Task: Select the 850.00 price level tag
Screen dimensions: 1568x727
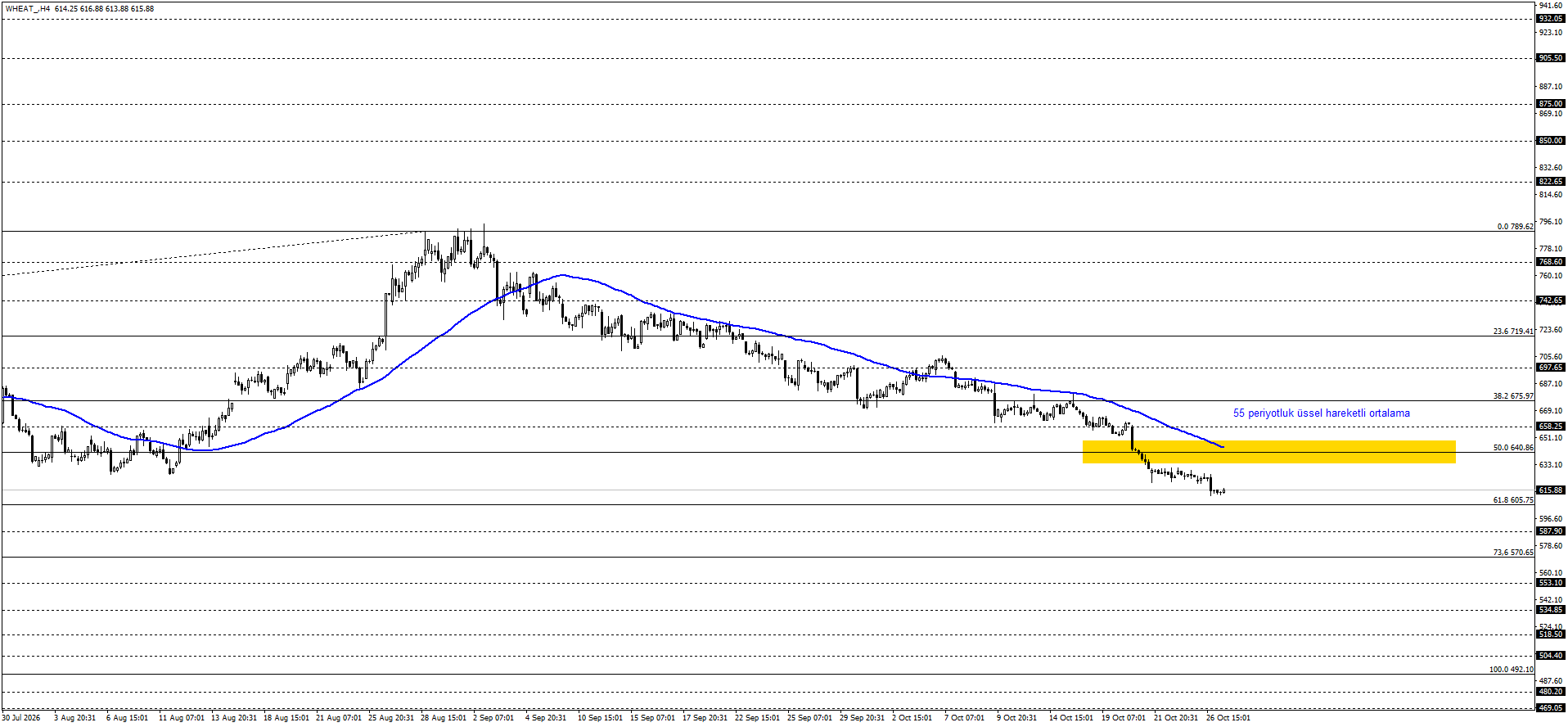Action: [x=1551, y=141]
